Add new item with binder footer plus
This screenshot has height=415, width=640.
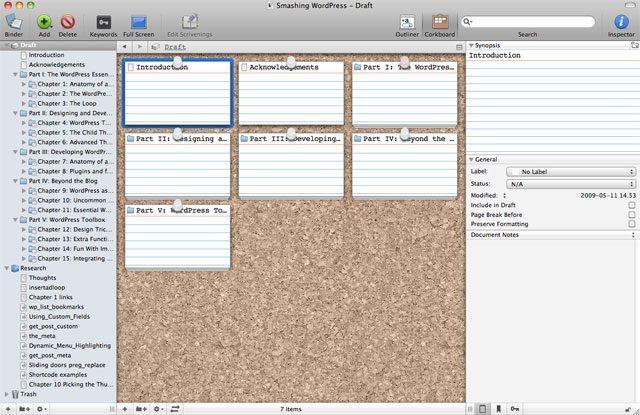click(8, 409)
